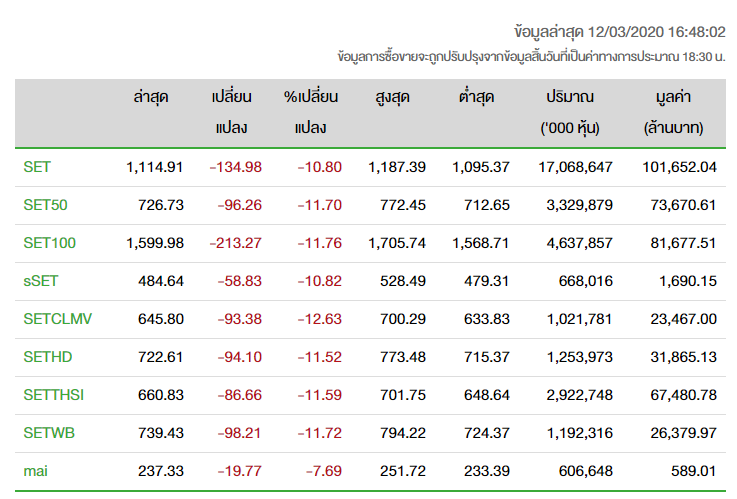The height and width of the screenshot is (499, 737).
Task: Open the SETCLMV index link
Action: 57,319
